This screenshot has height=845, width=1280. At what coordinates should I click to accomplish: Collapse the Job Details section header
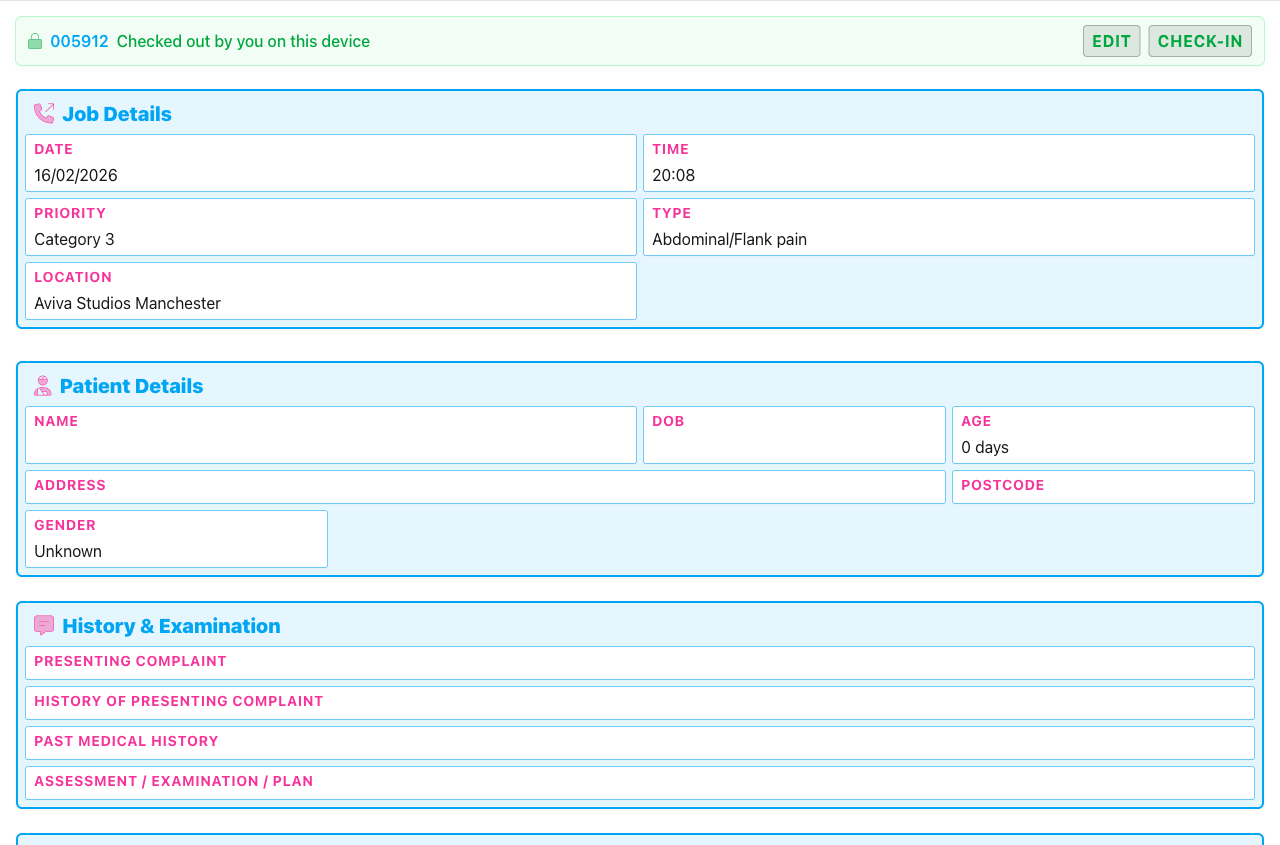(117, 113)
